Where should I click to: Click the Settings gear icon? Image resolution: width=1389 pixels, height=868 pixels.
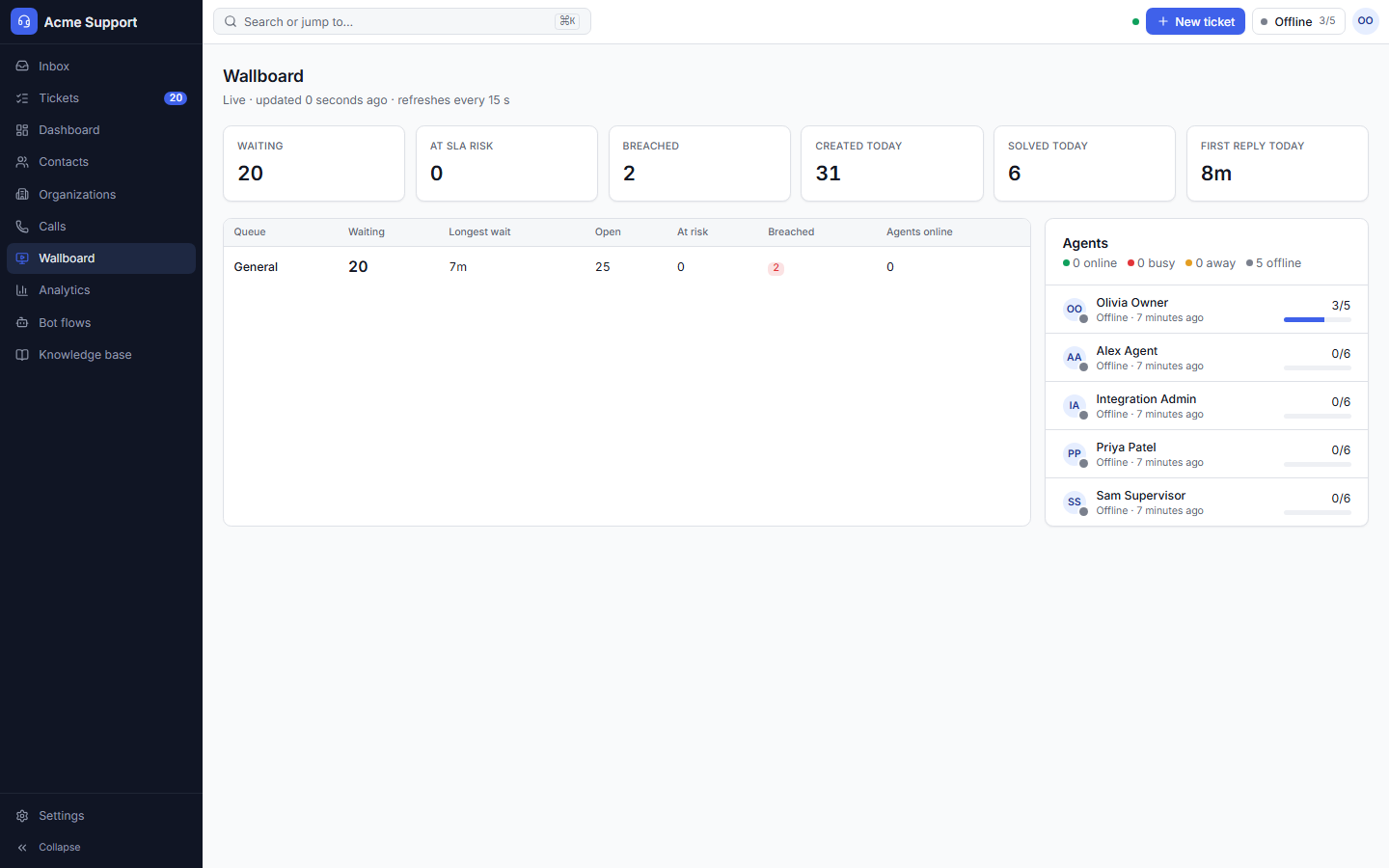tap(22, 816)
